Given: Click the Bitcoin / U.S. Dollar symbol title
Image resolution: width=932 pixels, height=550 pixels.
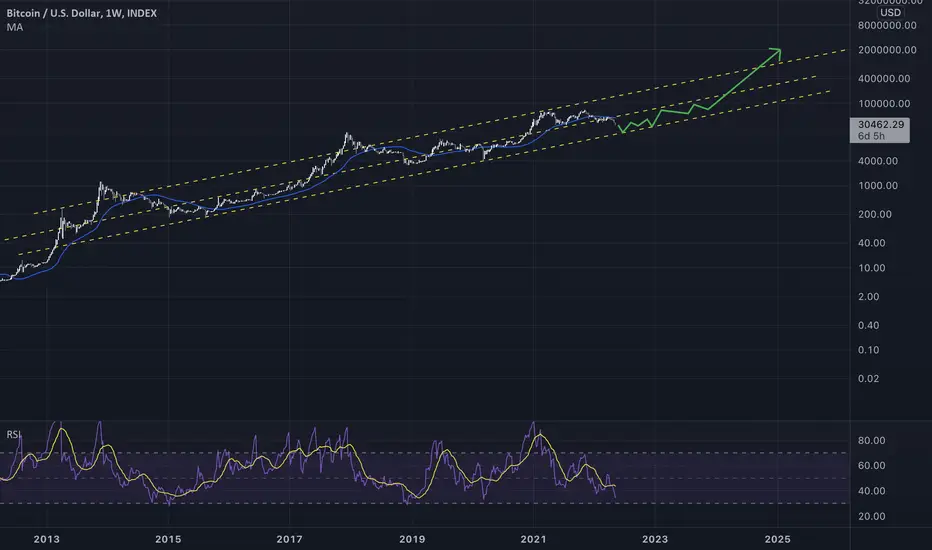Looking at the screenshot, I should (81, 13).
